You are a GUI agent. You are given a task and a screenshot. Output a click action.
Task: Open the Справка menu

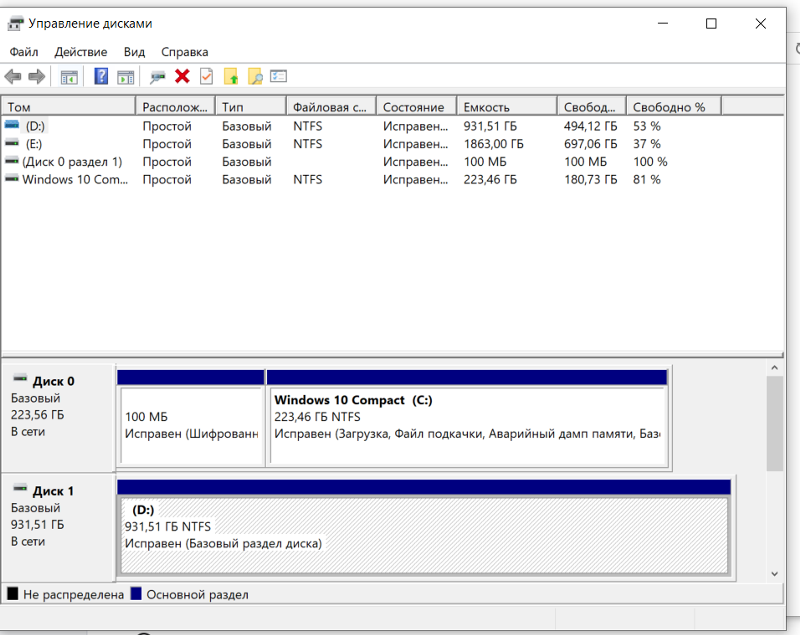click(x=185, y=52)
